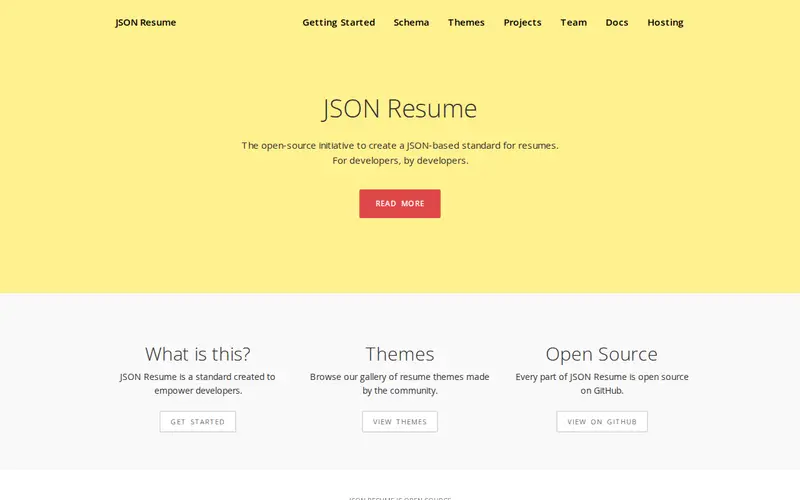Click text 'JSON Resume is a standard created to'

pos(198,377)
